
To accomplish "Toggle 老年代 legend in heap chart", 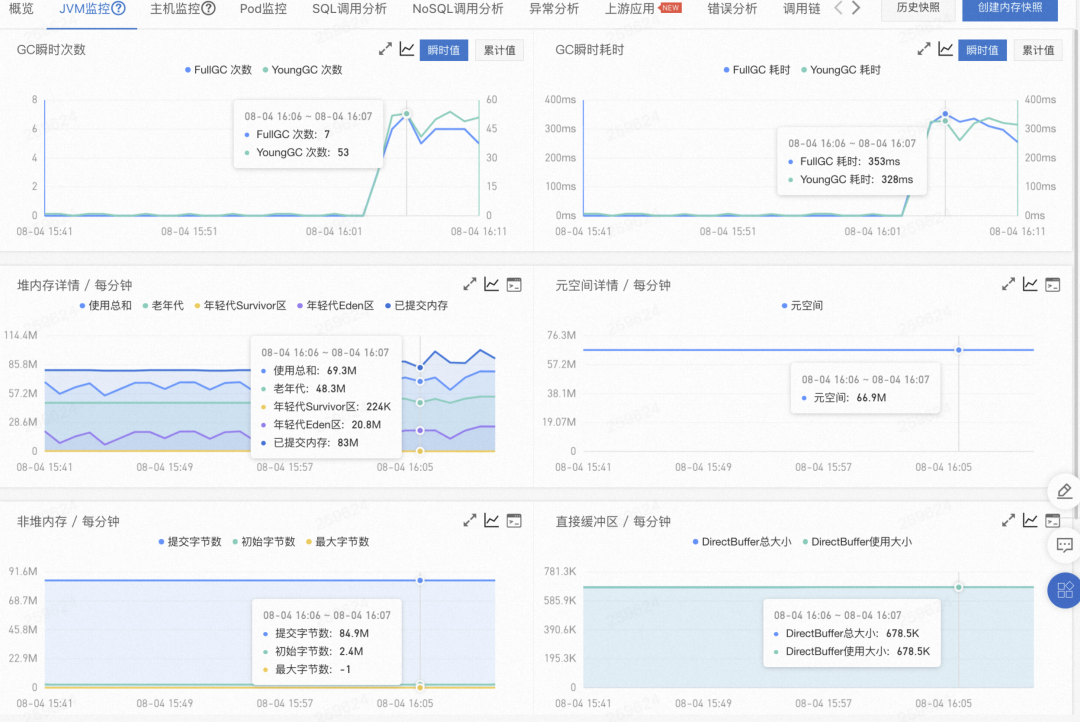I will coord(163,305).
